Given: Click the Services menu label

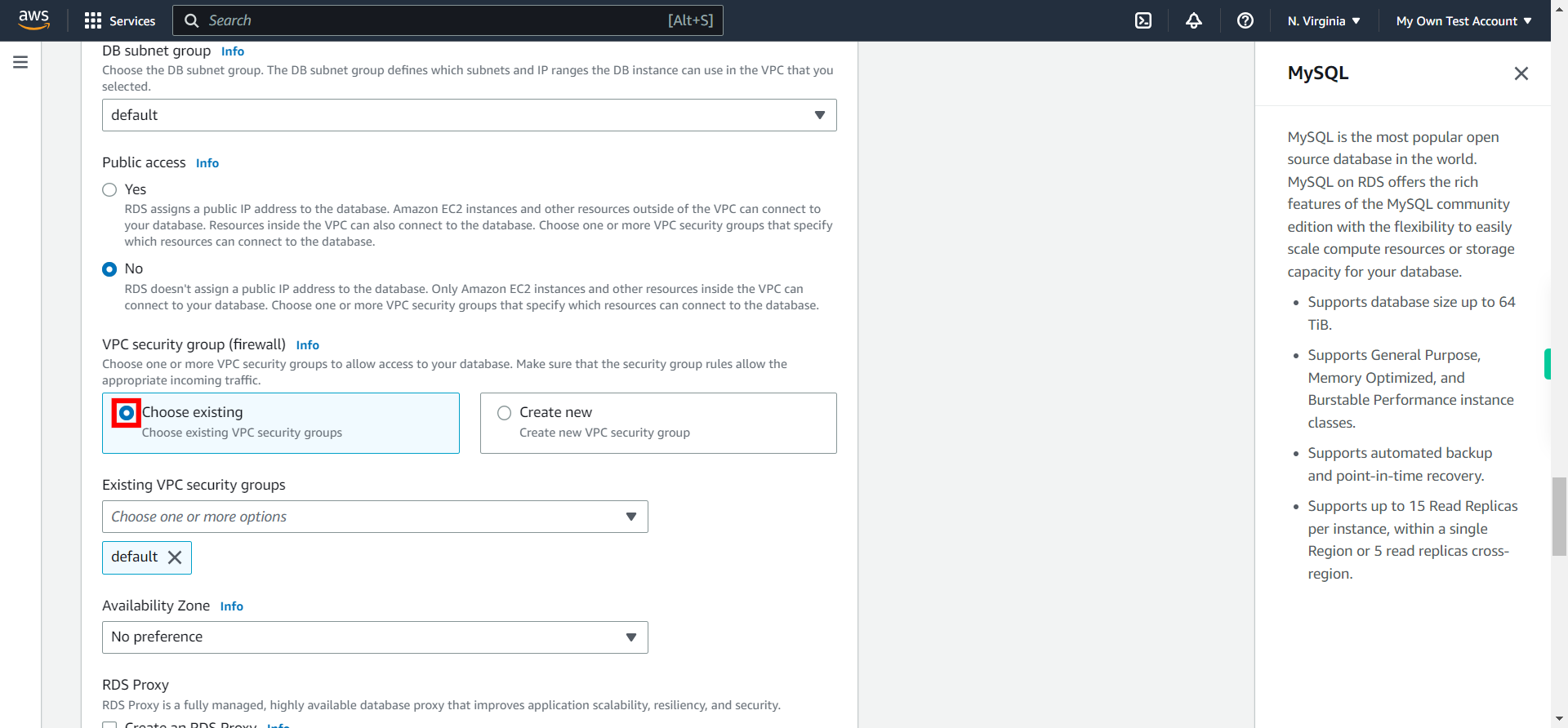Looking at the screenshot, I should point(132,21).
